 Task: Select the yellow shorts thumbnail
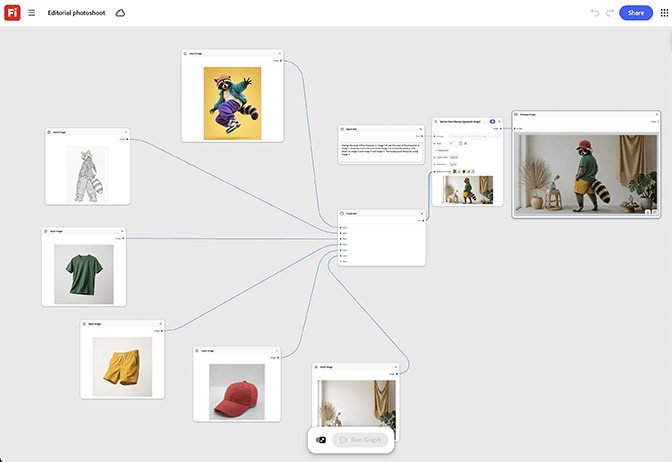122,367
